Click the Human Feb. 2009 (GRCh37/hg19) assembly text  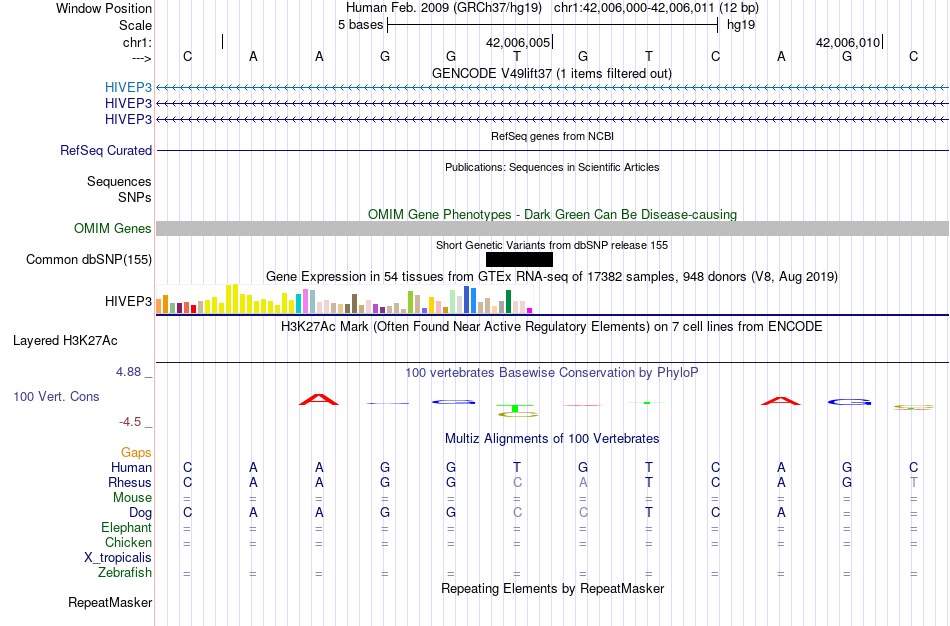point(444,8)
